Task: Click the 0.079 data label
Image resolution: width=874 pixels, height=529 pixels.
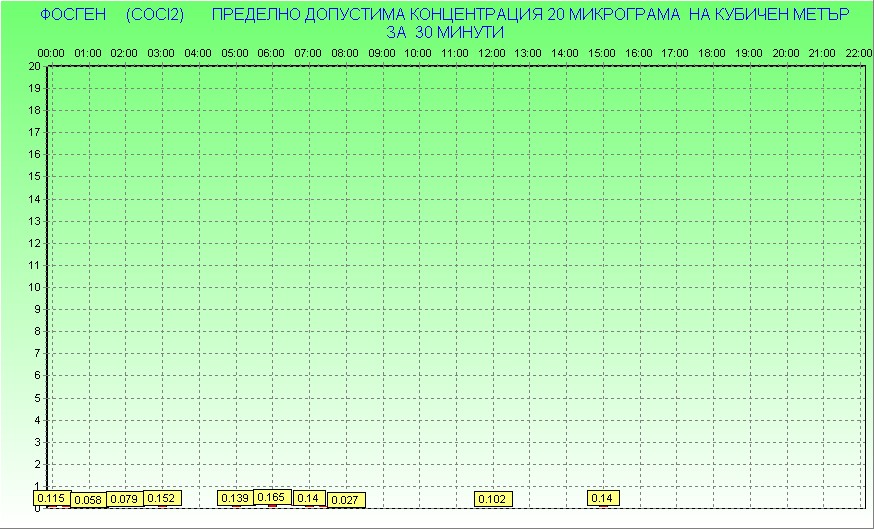Action: click(124, 499)
